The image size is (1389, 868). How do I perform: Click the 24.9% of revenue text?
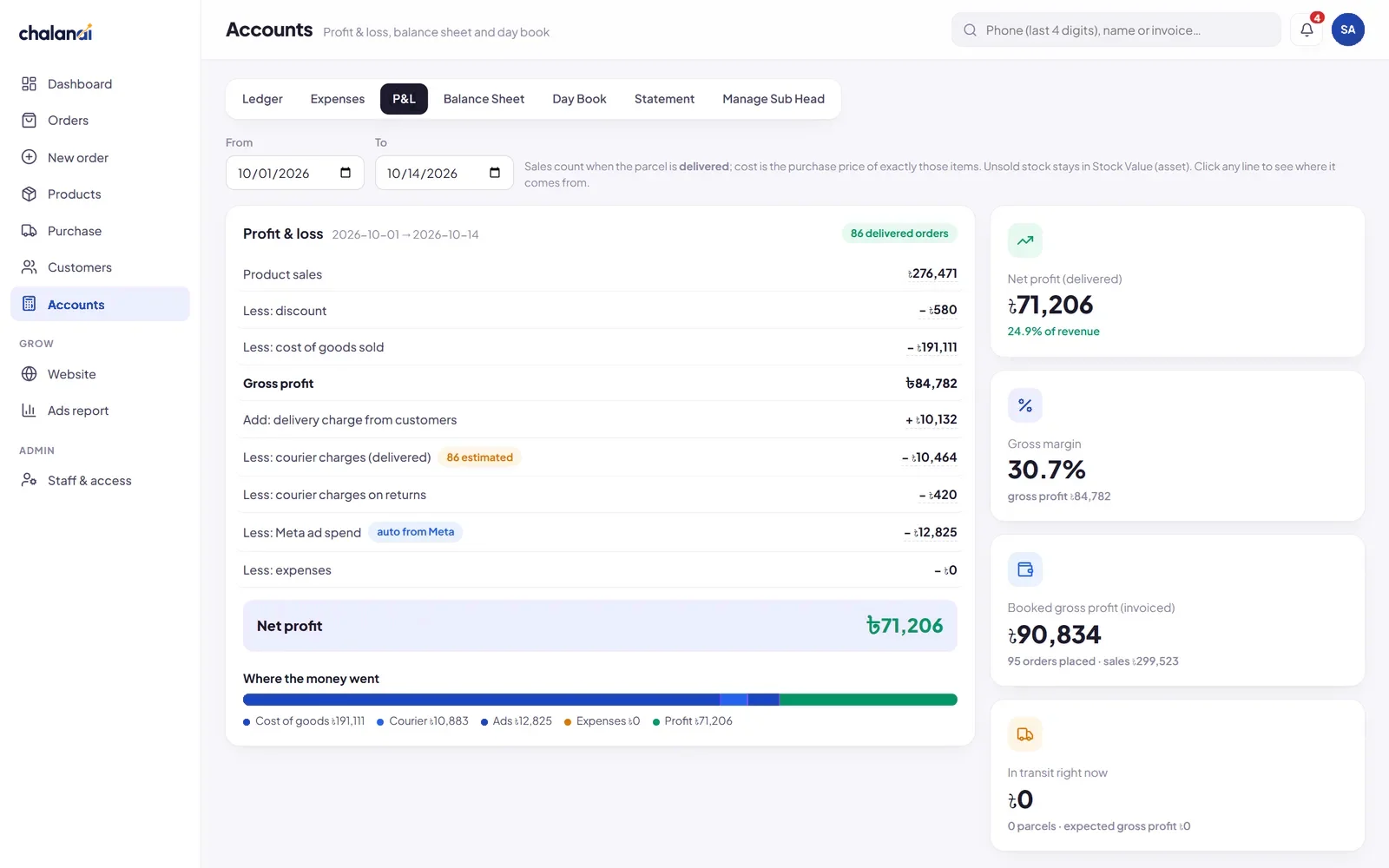pos(1053,332)
